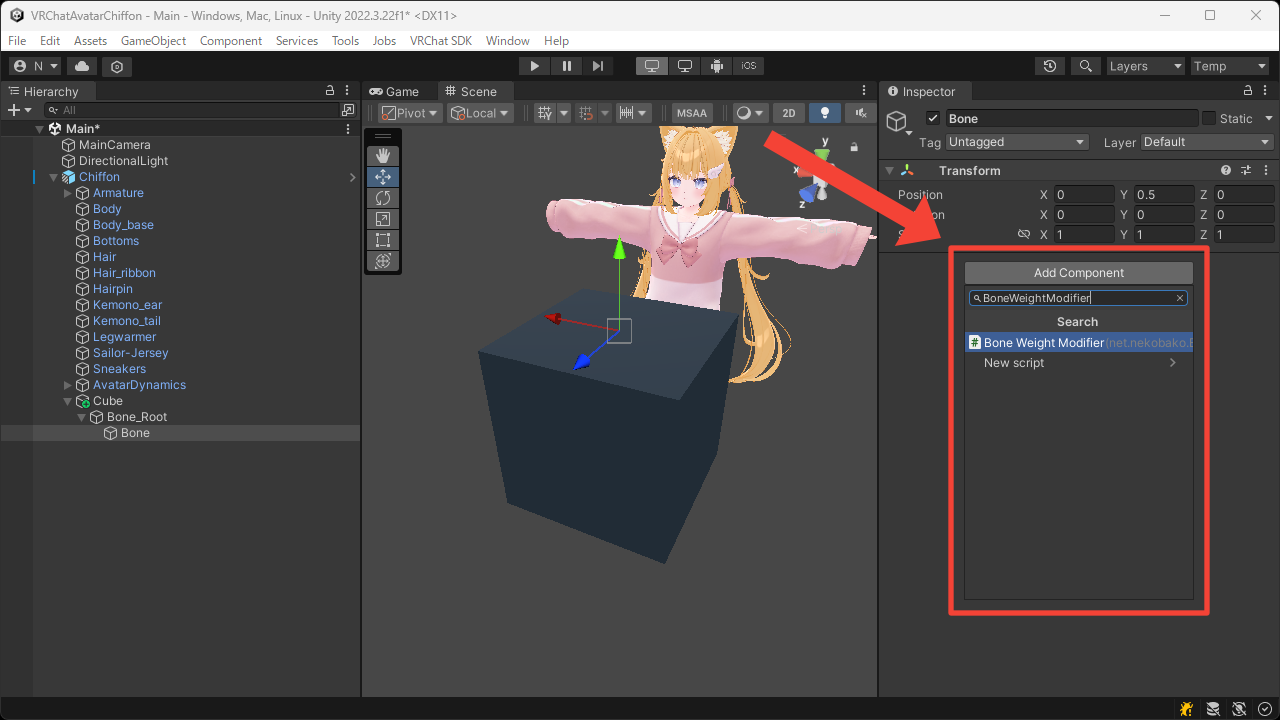Toggle 2D scene view mode
Image resolution: width=1280 pixels, height=720 pixels.
click(788, 113)
